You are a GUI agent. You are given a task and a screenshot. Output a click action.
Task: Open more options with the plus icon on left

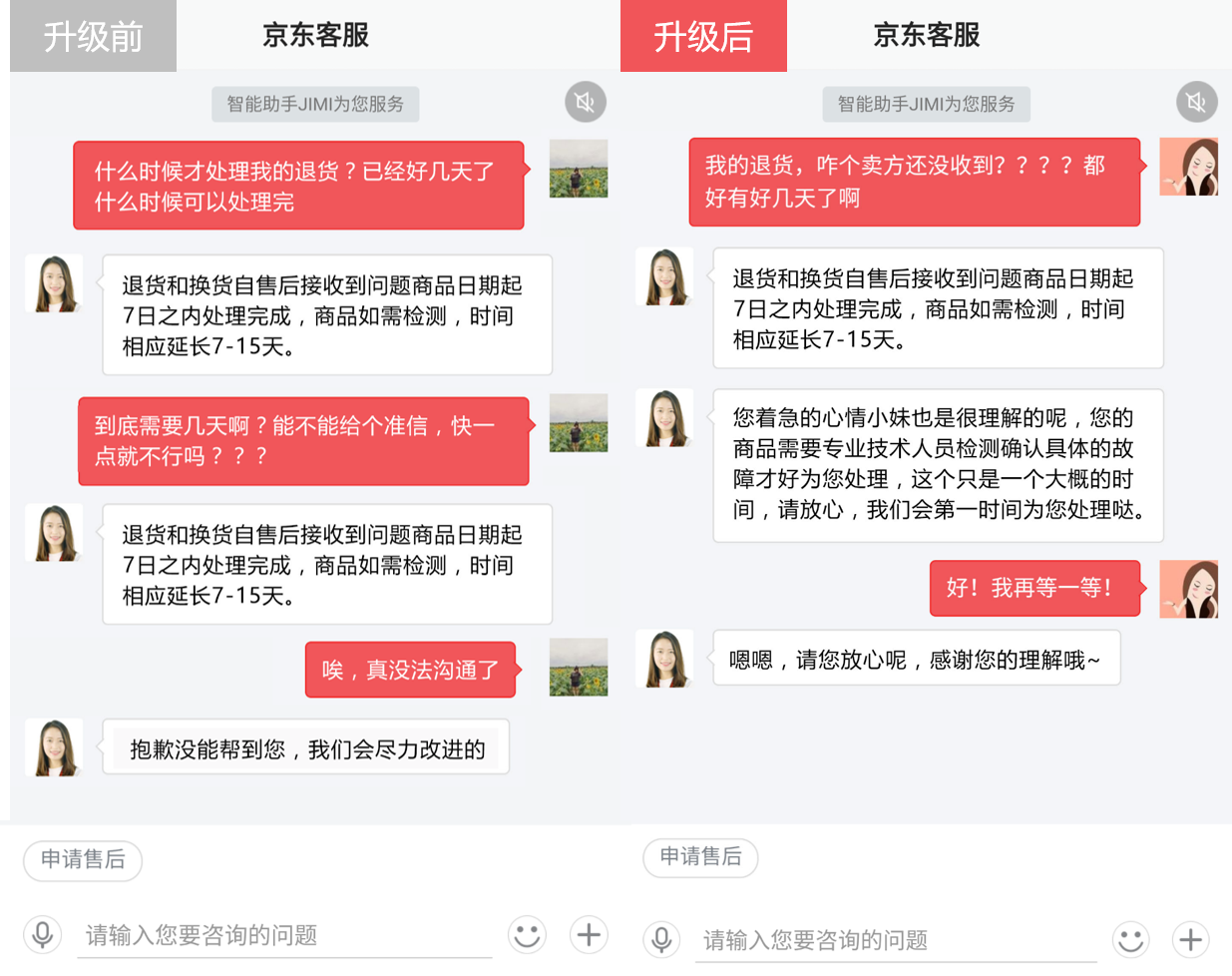[588, 935]
